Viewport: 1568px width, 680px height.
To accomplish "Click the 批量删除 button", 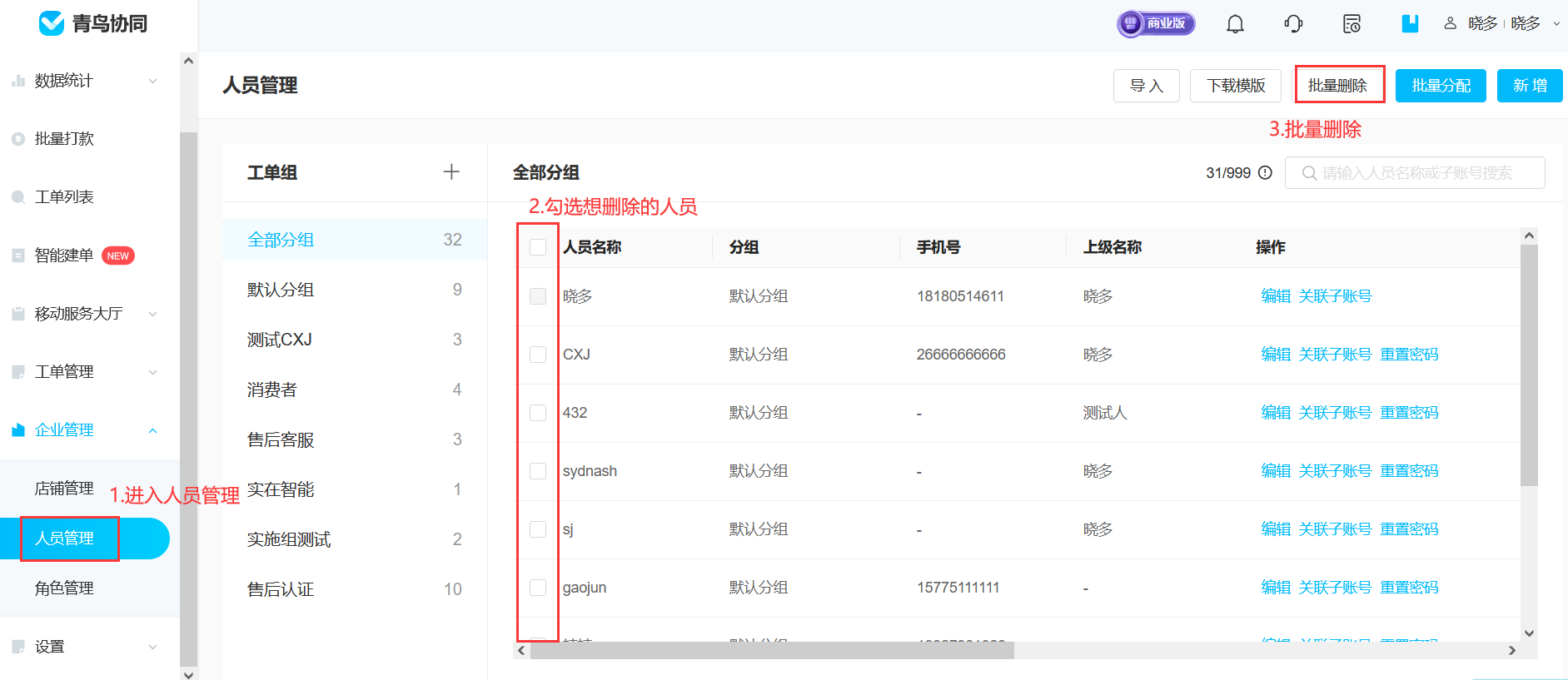I will (1337, 86).
